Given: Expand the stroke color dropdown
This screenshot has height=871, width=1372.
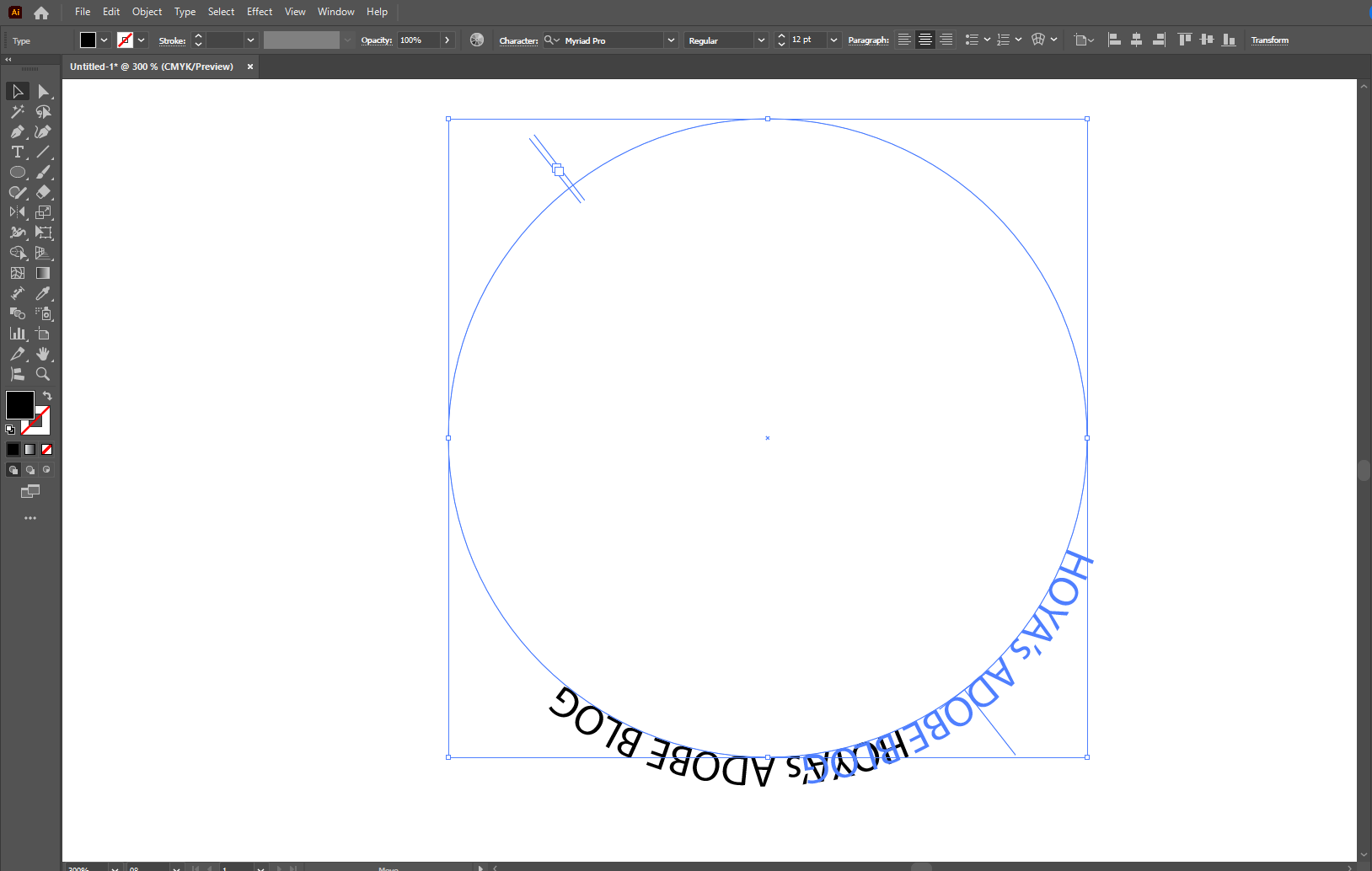Looking at the screenshot, I should pyautogui.click(x=141, y=40).
